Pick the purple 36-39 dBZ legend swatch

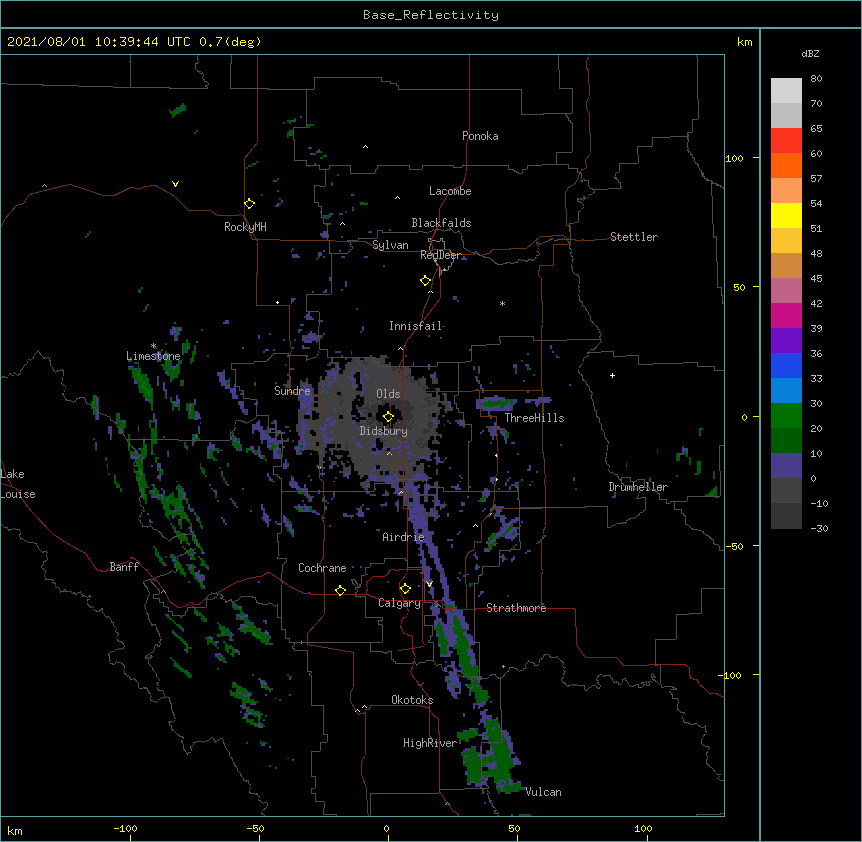786,340
